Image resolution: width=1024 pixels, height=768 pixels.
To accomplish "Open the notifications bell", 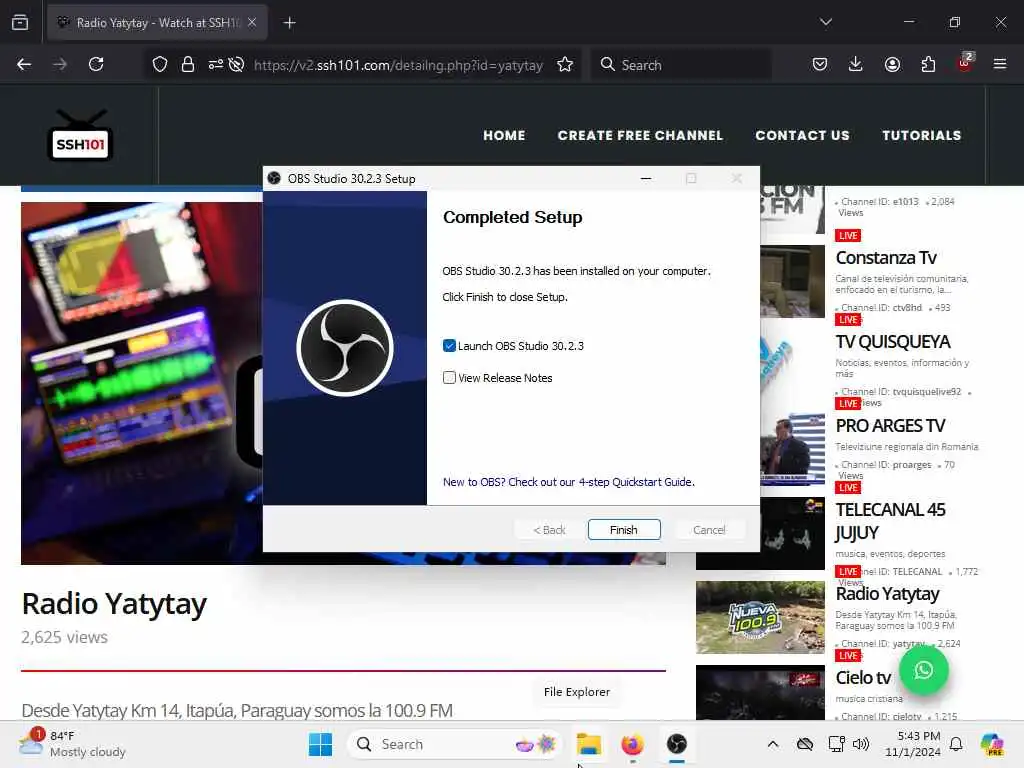I will (956, 744).
